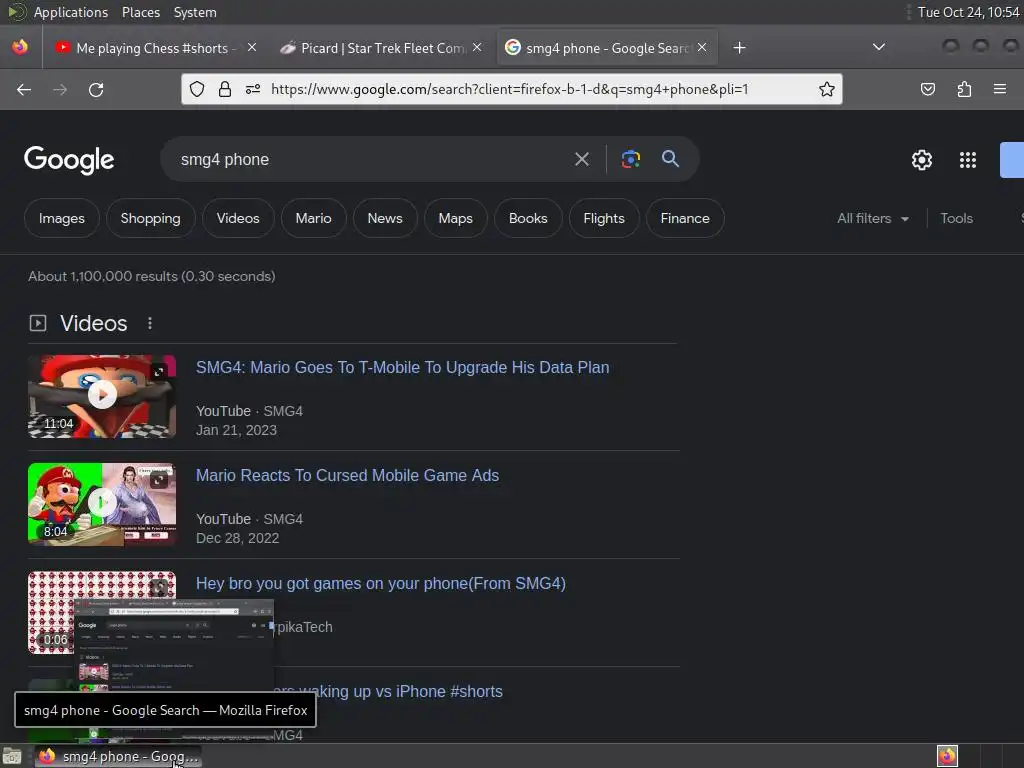The image size is (1024, 768).
Task: Filter results by Shopping
Action: (x=150, y=218)
